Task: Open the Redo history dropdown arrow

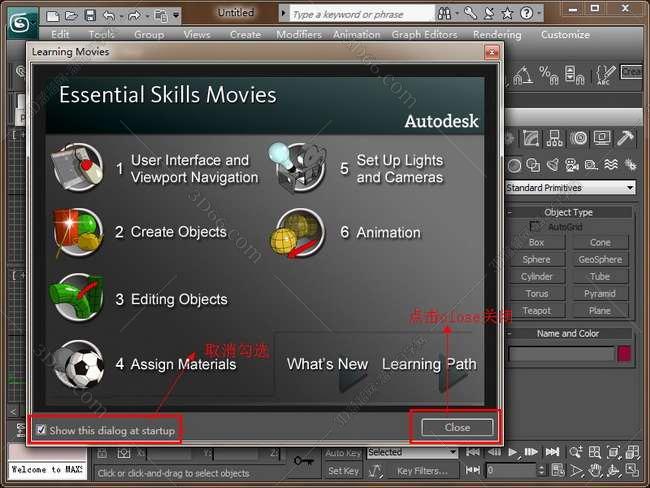Action: 147,16
